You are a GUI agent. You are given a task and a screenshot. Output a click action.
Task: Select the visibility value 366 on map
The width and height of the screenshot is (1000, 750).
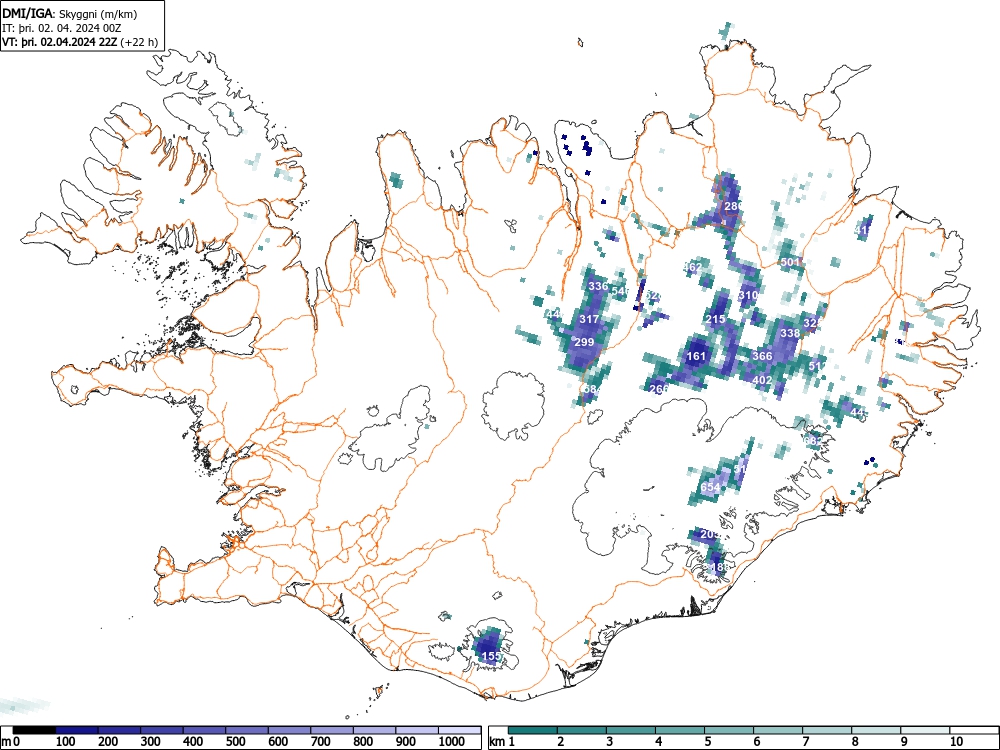tap(762, 356)
